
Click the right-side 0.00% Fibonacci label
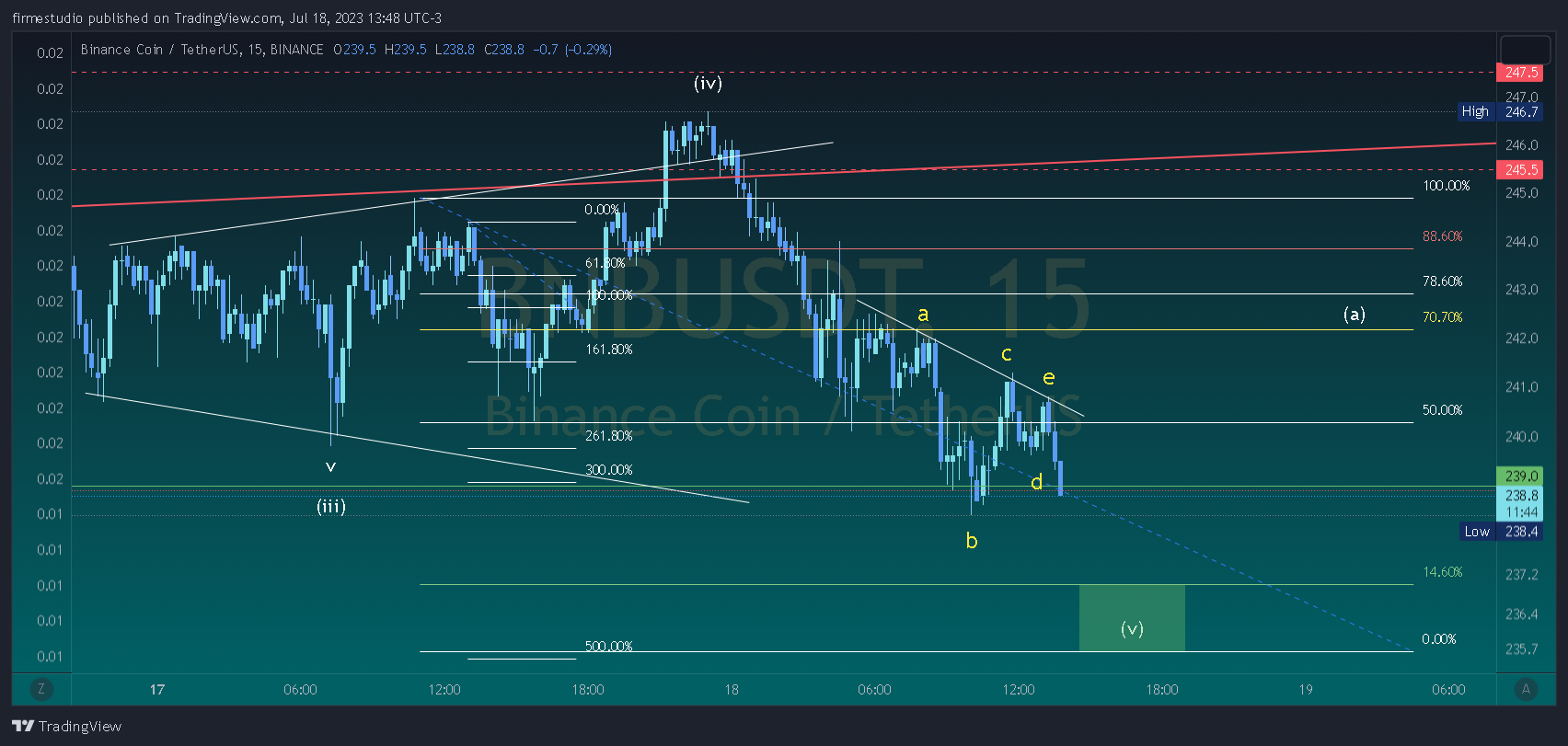tap(1438, 639)
